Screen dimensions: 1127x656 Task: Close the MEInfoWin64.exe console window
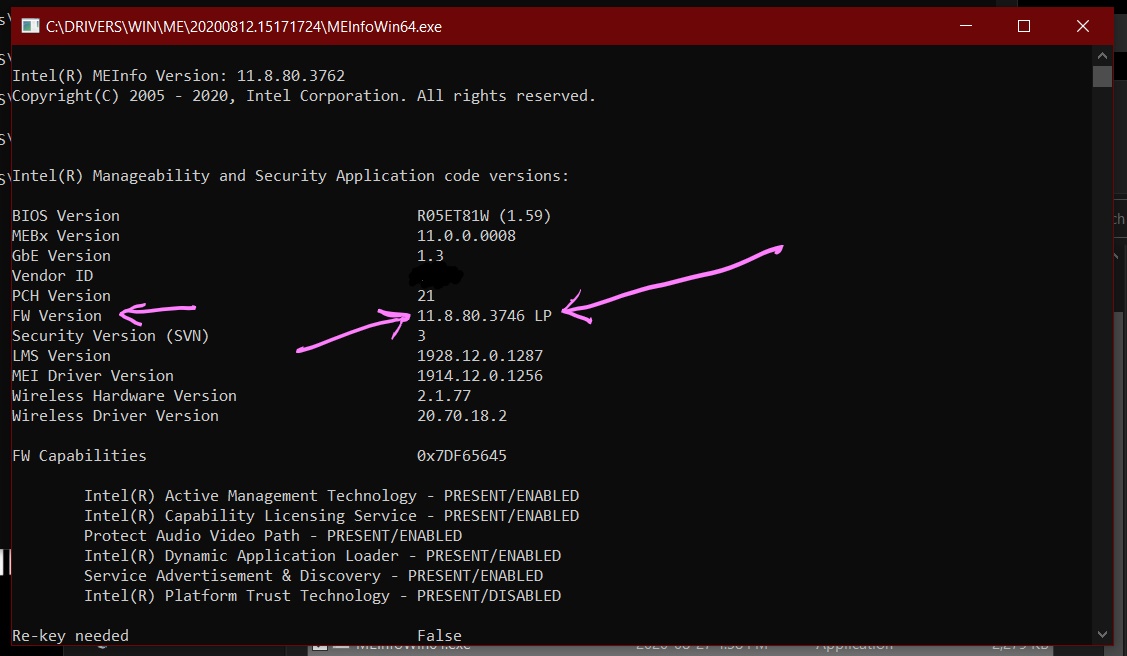(x=1083, y=27)
